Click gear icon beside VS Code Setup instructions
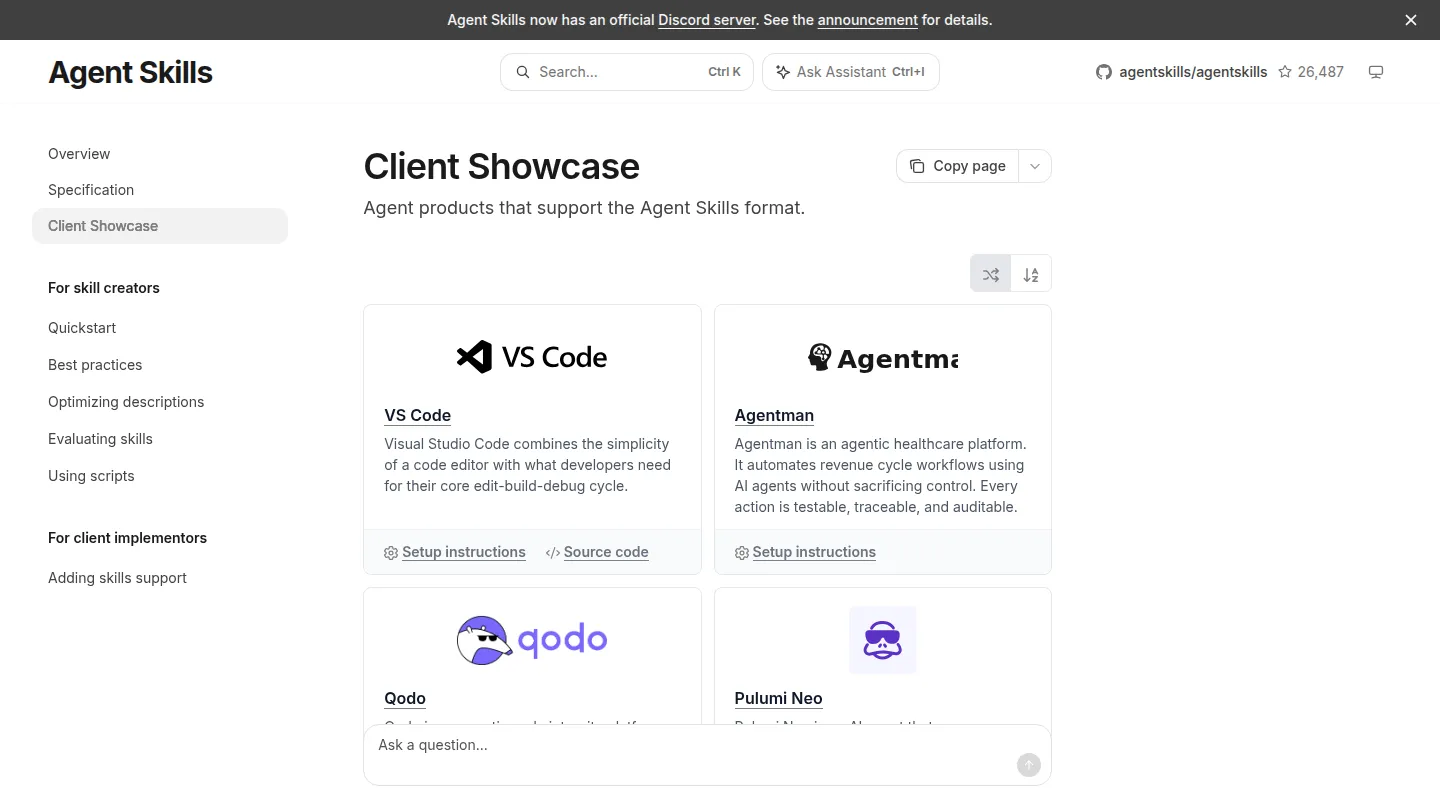The height and width of the screenshot is (810, 1440). (391, 553)
